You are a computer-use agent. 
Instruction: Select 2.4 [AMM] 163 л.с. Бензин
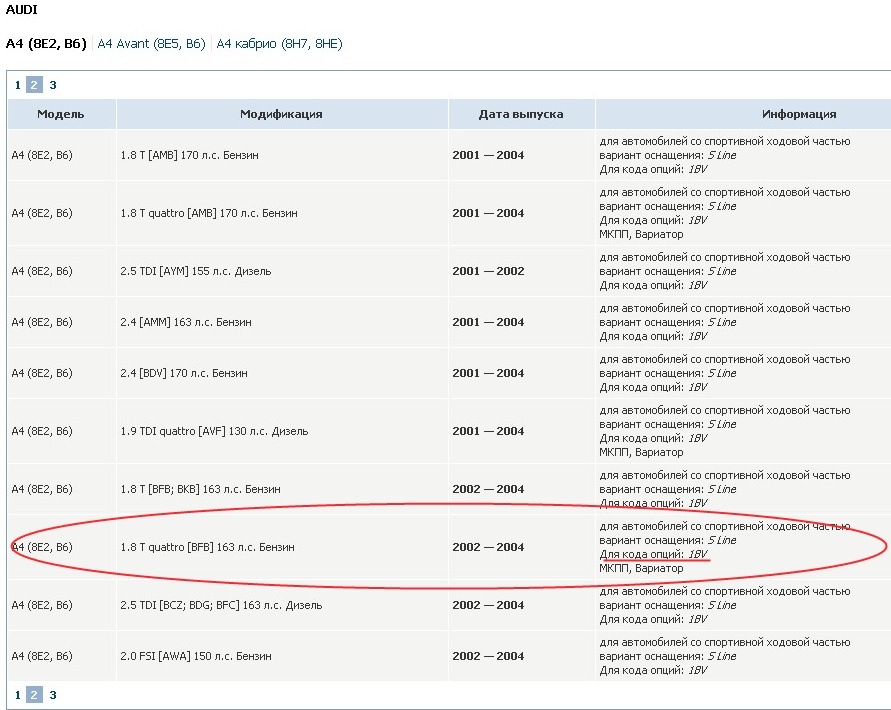186,322
